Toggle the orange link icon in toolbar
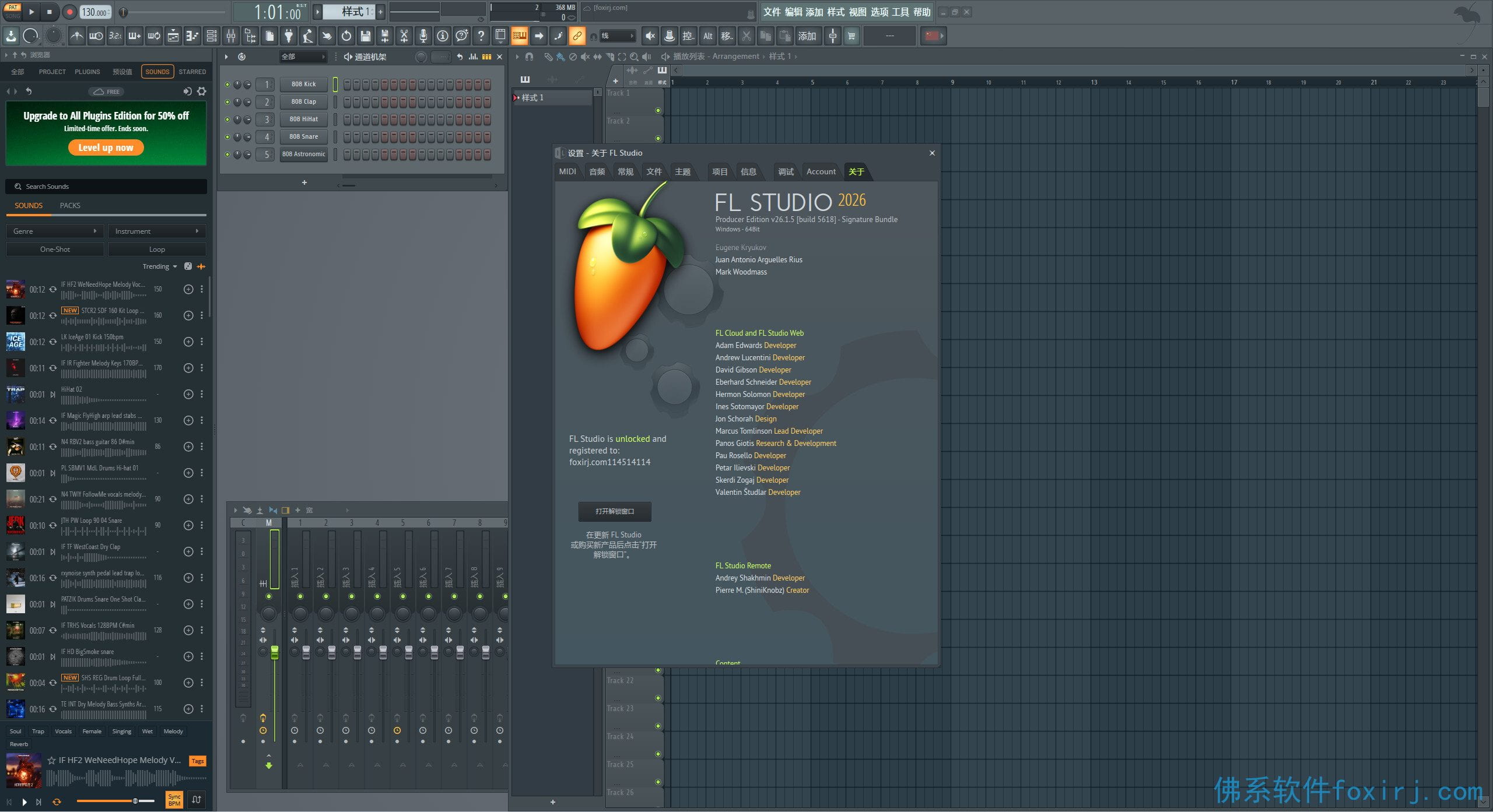This screenshot has height=812, width=1493. pyautogui.click(x=577, y=36)
